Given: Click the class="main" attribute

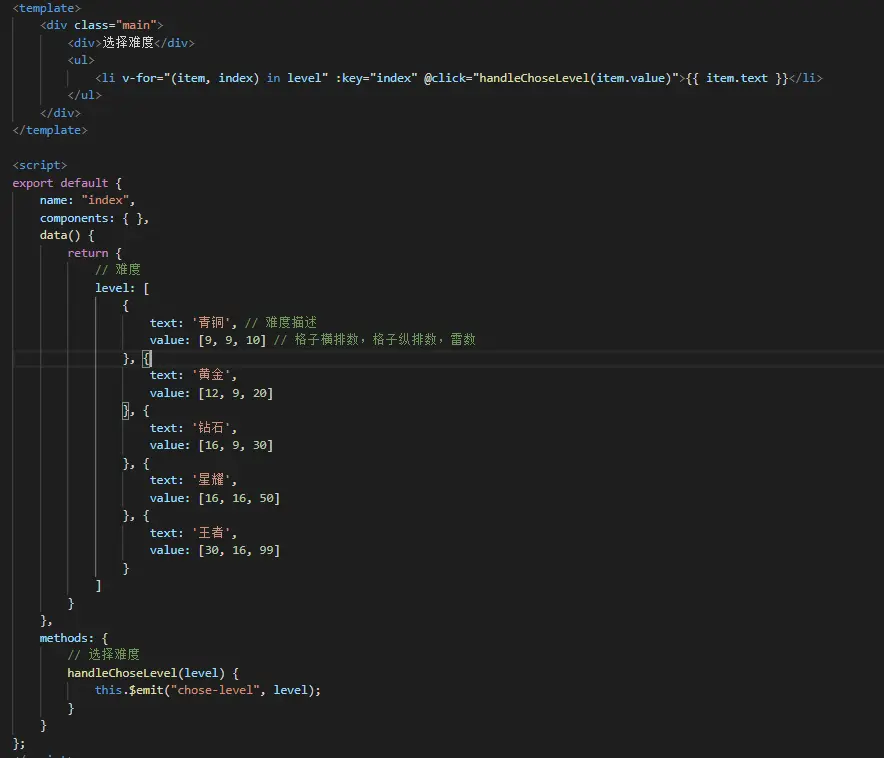Looking at the screenshot, I should coord(115,25).
